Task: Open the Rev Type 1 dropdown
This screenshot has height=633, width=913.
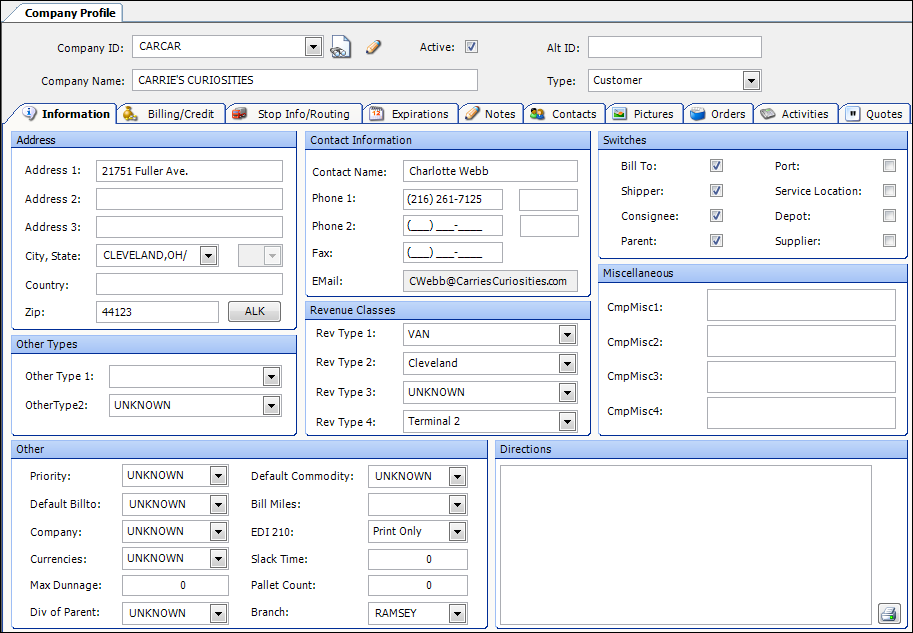Action: click(x=568, y=334)
